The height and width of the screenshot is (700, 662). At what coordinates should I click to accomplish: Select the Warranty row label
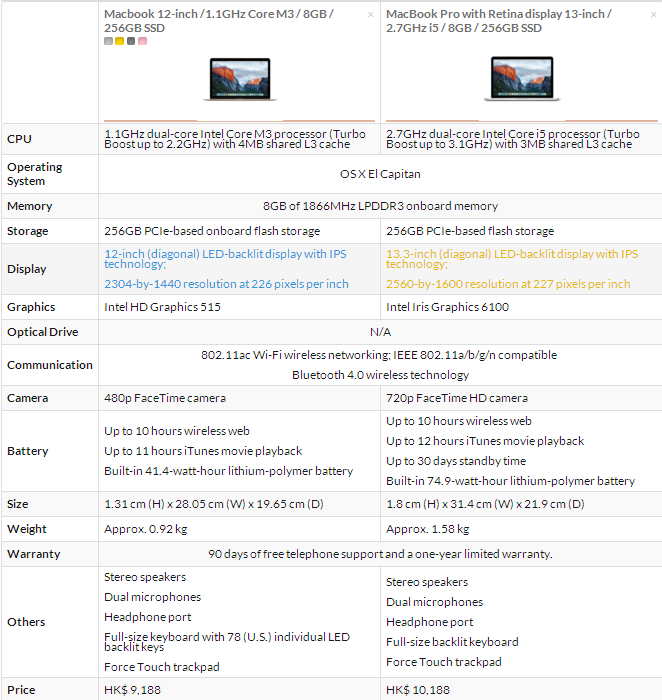point(33,554)
